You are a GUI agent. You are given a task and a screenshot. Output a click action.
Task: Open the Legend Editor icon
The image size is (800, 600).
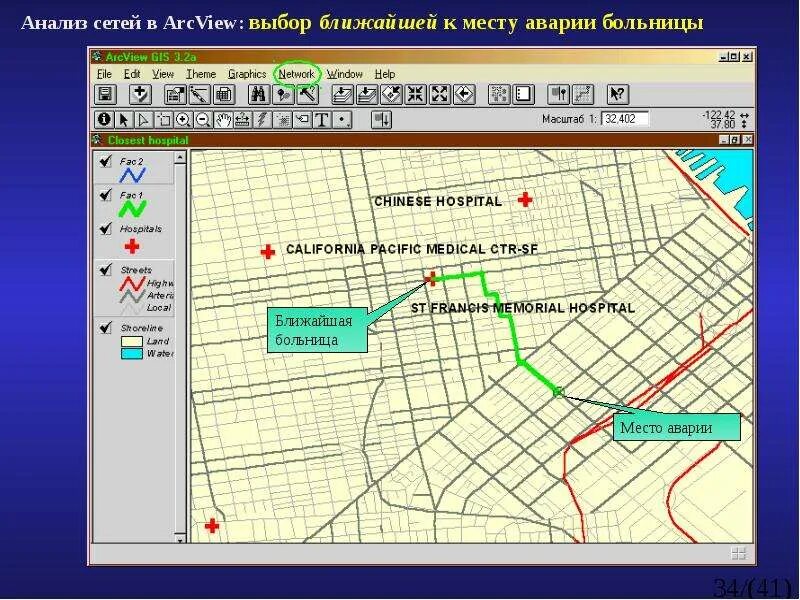[199, 94]
